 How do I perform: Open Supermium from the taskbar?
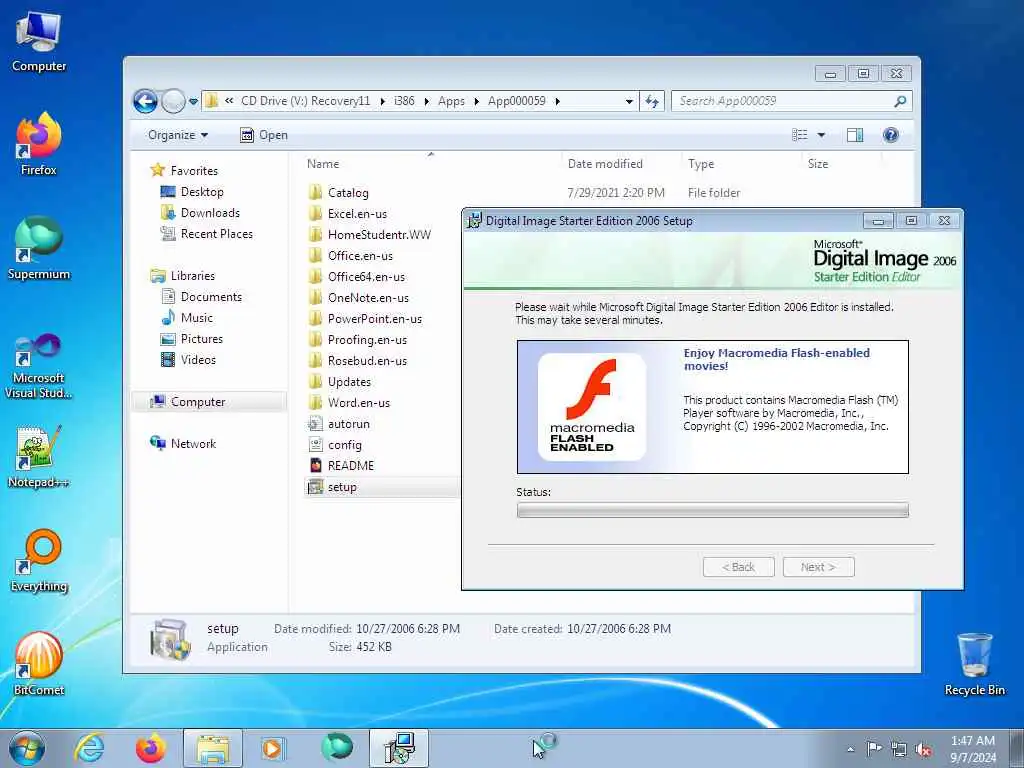coord(337,748)
